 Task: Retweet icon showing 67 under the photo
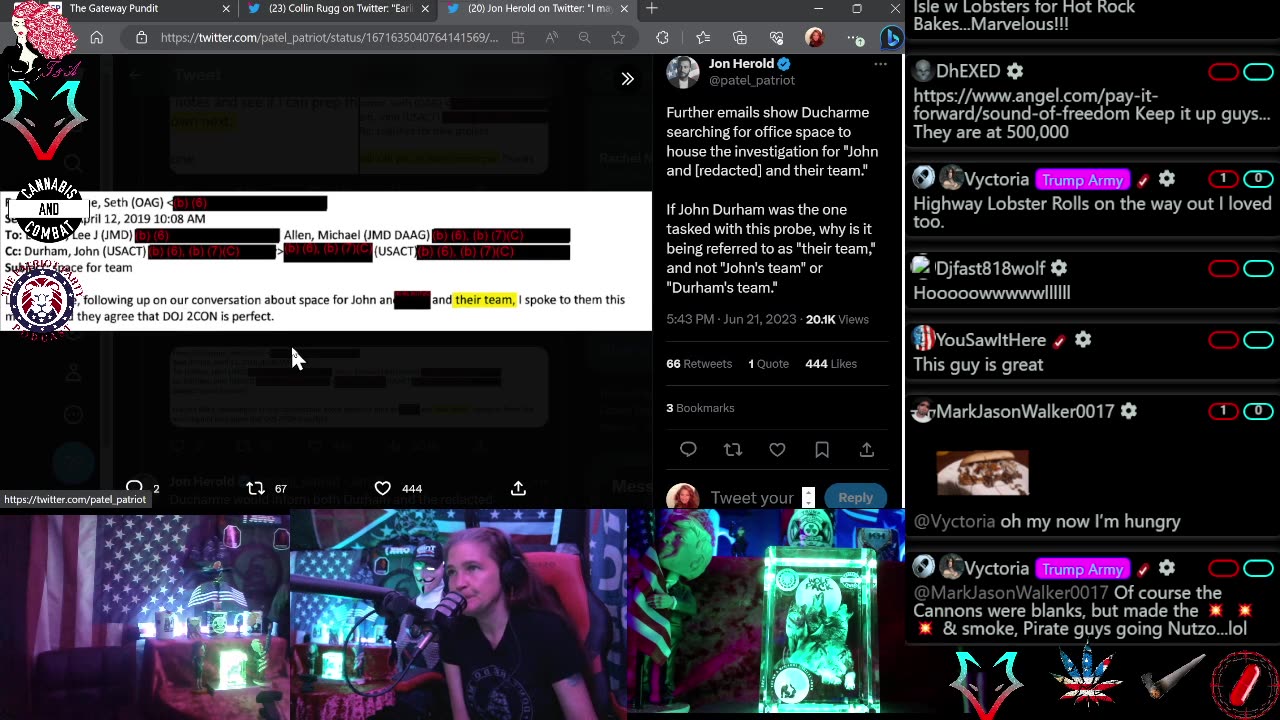coord(256,488)
